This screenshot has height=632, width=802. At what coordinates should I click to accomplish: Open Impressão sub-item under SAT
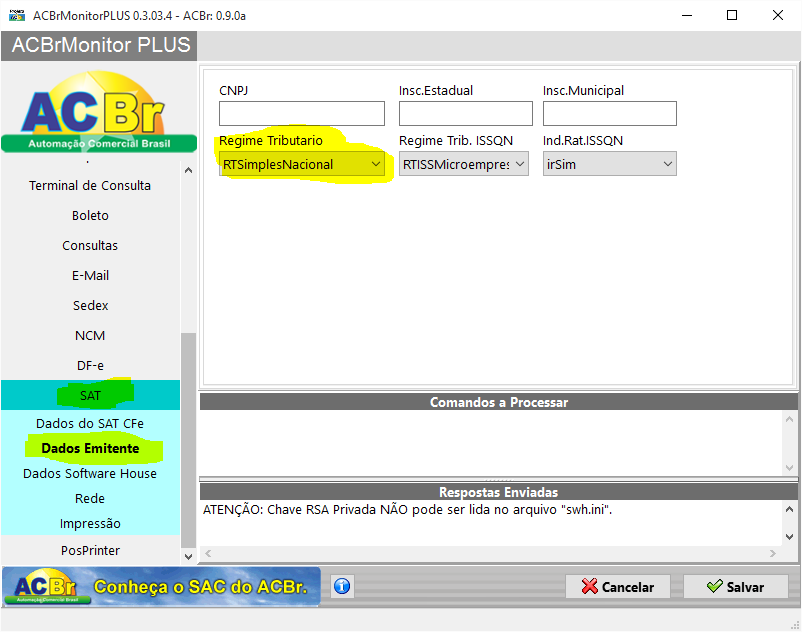point(90,524)
